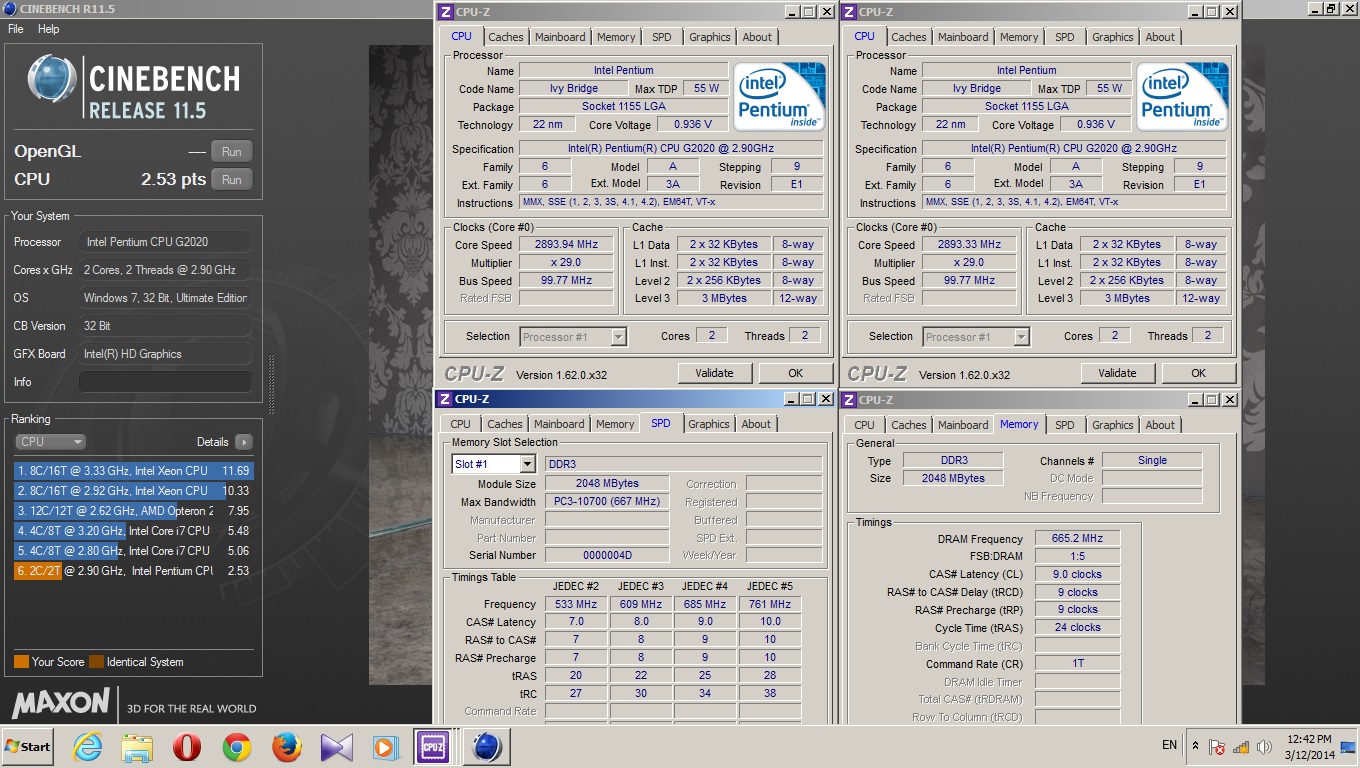Open Graphics tab in top-left CPU-Z
The width and height of the screenshot is (1360, 768).
click(710, 37)
